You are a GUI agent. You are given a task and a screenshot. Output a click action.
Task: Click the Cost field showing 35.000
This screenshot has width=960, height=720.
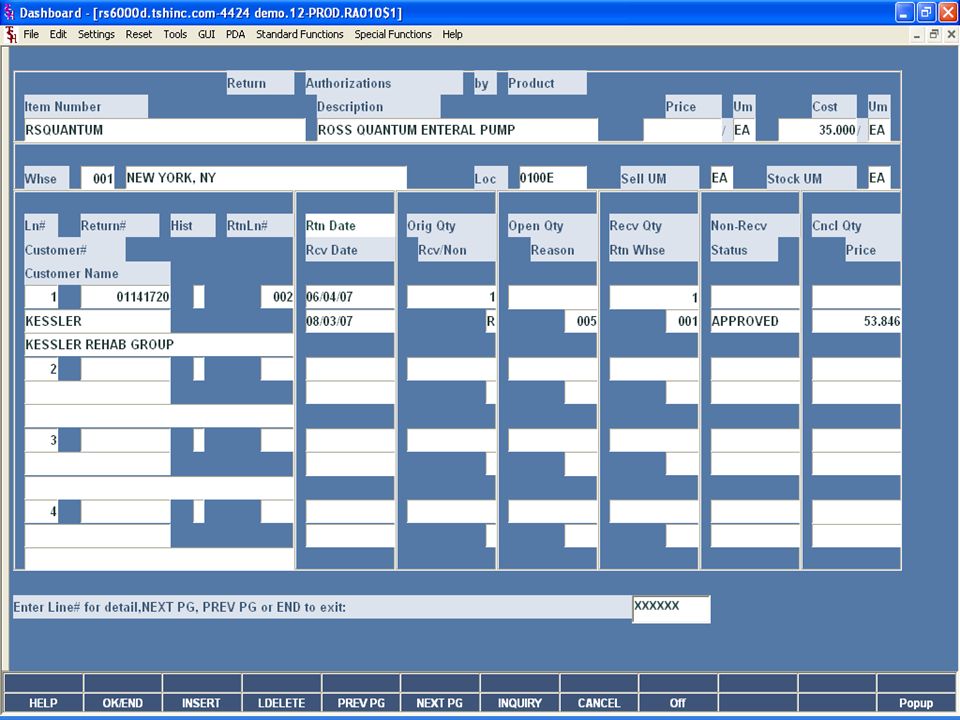pos(817,130)
